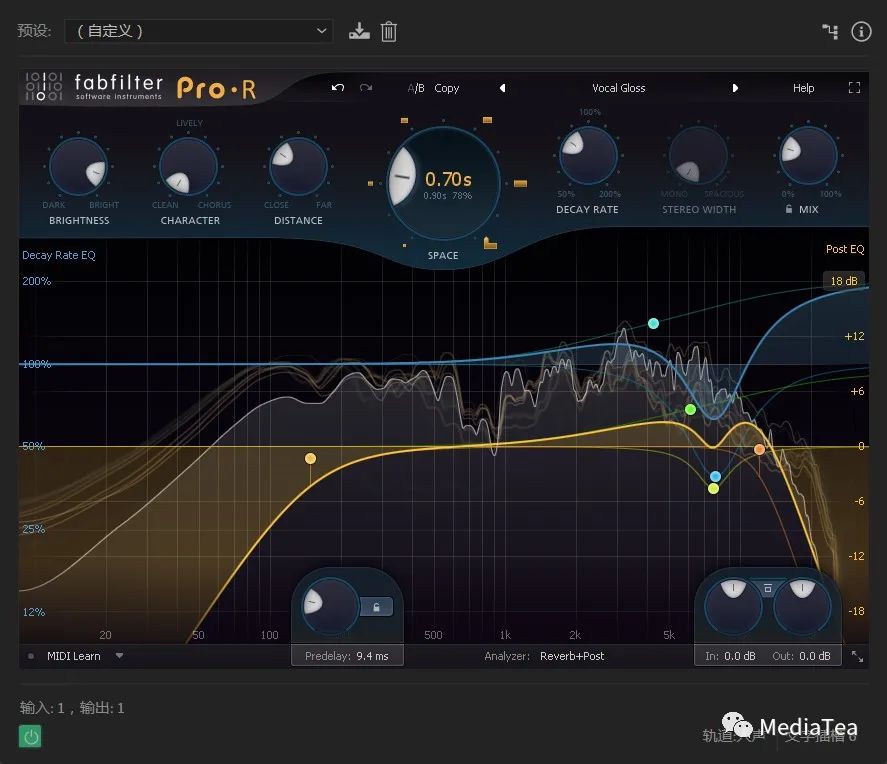Select the yellow low-cut Post EQ node
Screen dimensions: 887x764
[x=311, y=458]
